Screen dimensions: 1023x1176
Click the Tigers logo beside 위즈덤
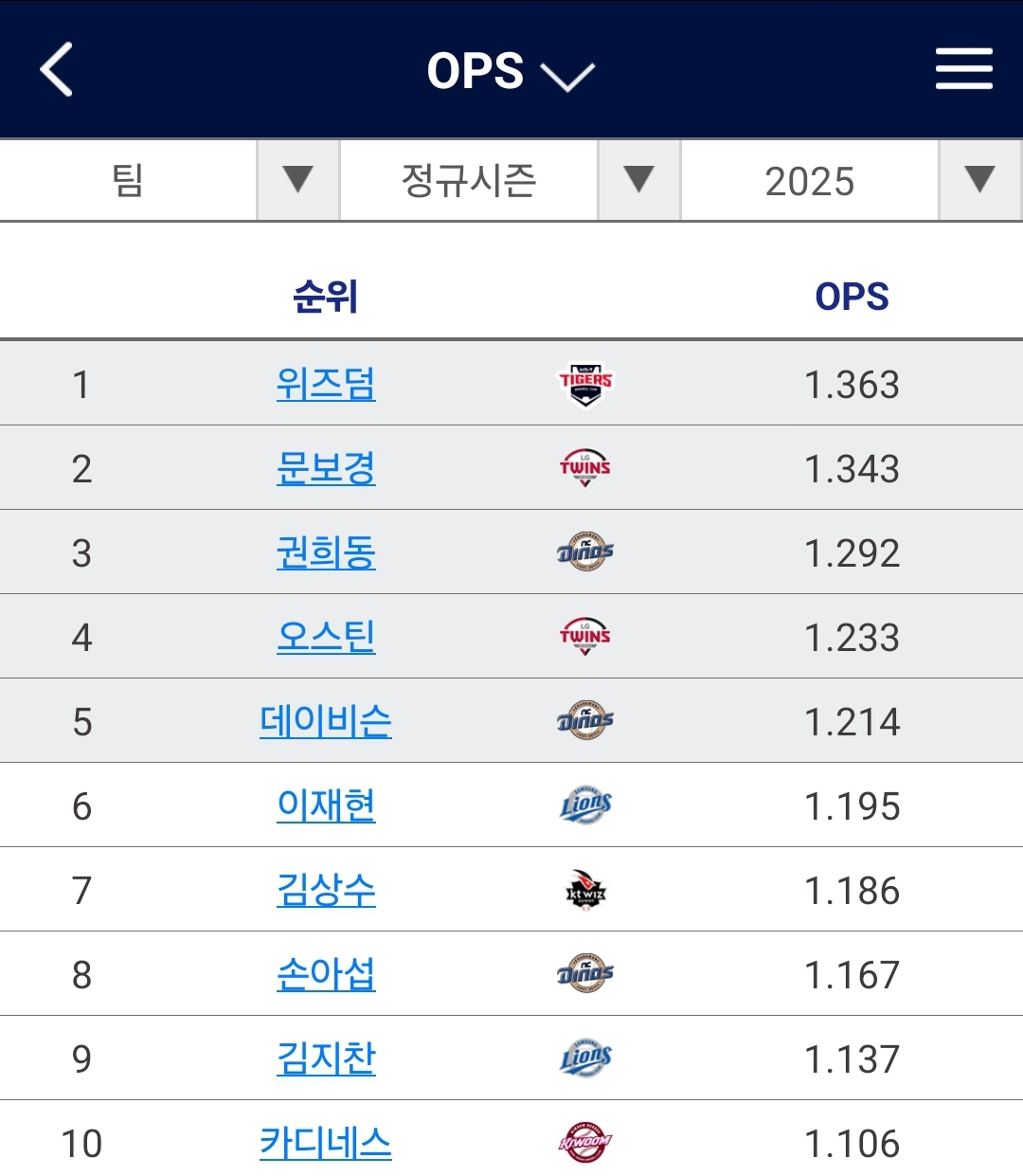(x=585, y=384)
